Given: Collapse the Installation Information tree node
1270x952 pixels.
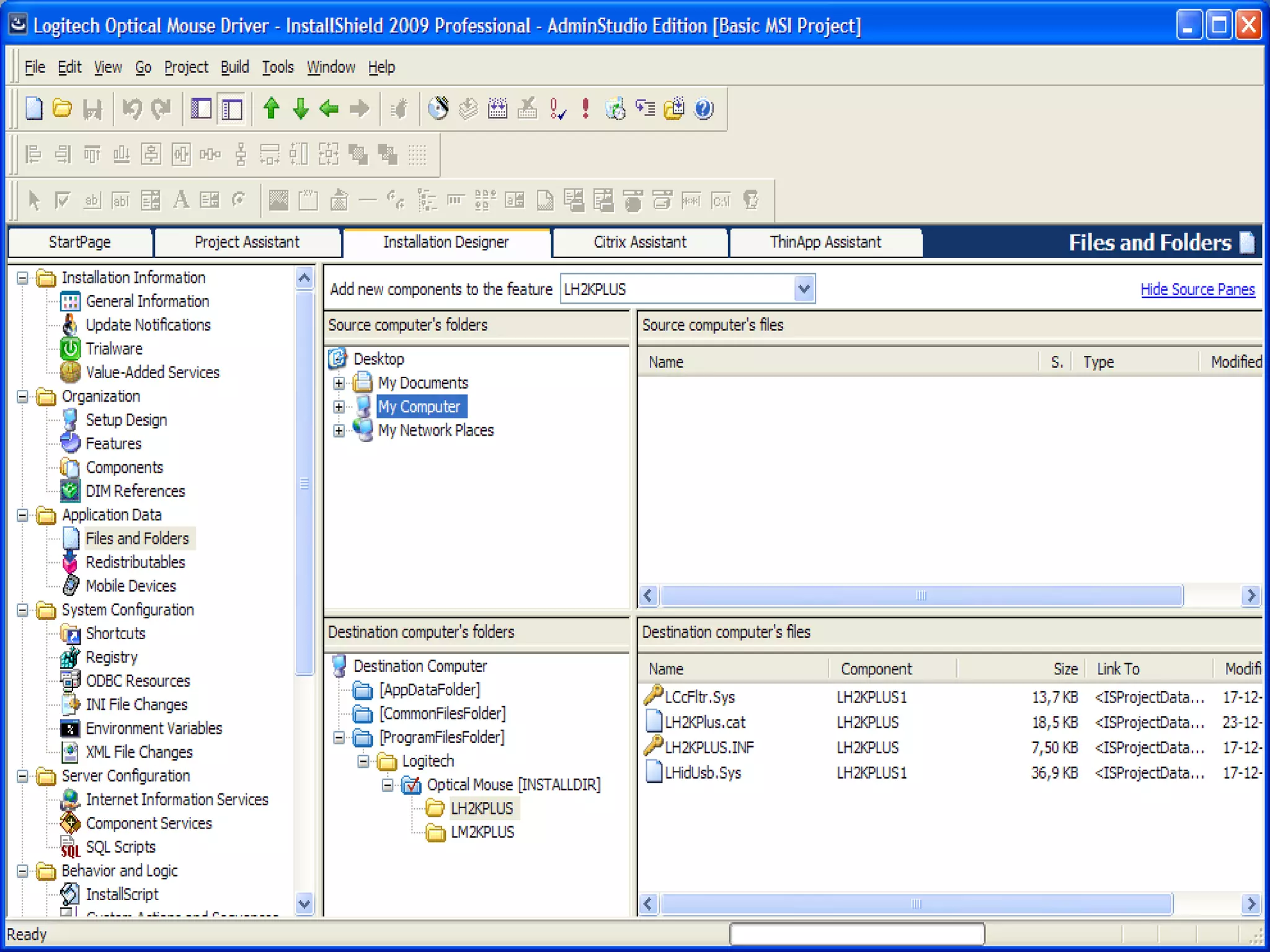Looking at the screenshot, I should [22, 278].
